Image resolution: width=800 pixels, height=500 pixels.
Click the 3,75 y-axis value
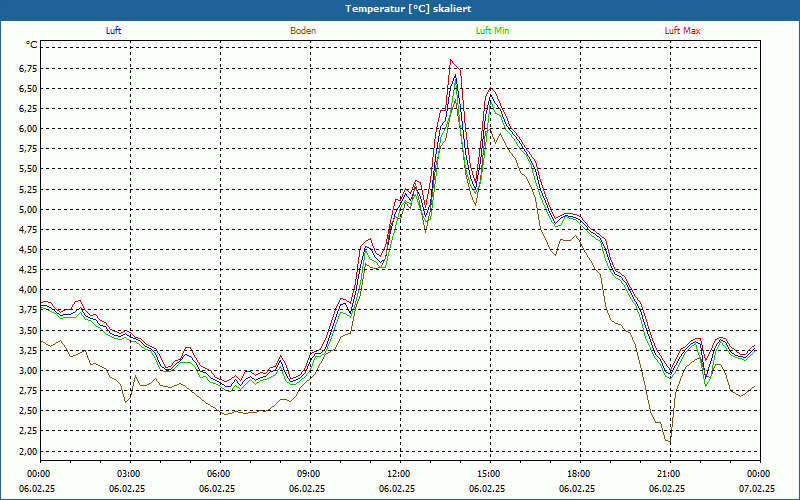[29, 311]
